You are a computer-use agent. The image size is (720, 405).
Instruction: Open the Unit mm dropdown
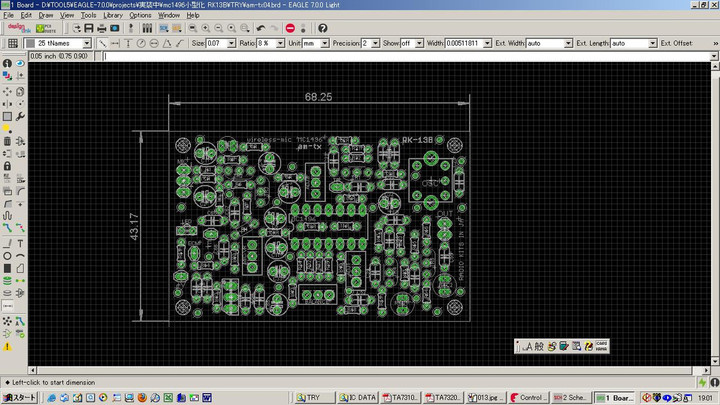coord(325,44)
